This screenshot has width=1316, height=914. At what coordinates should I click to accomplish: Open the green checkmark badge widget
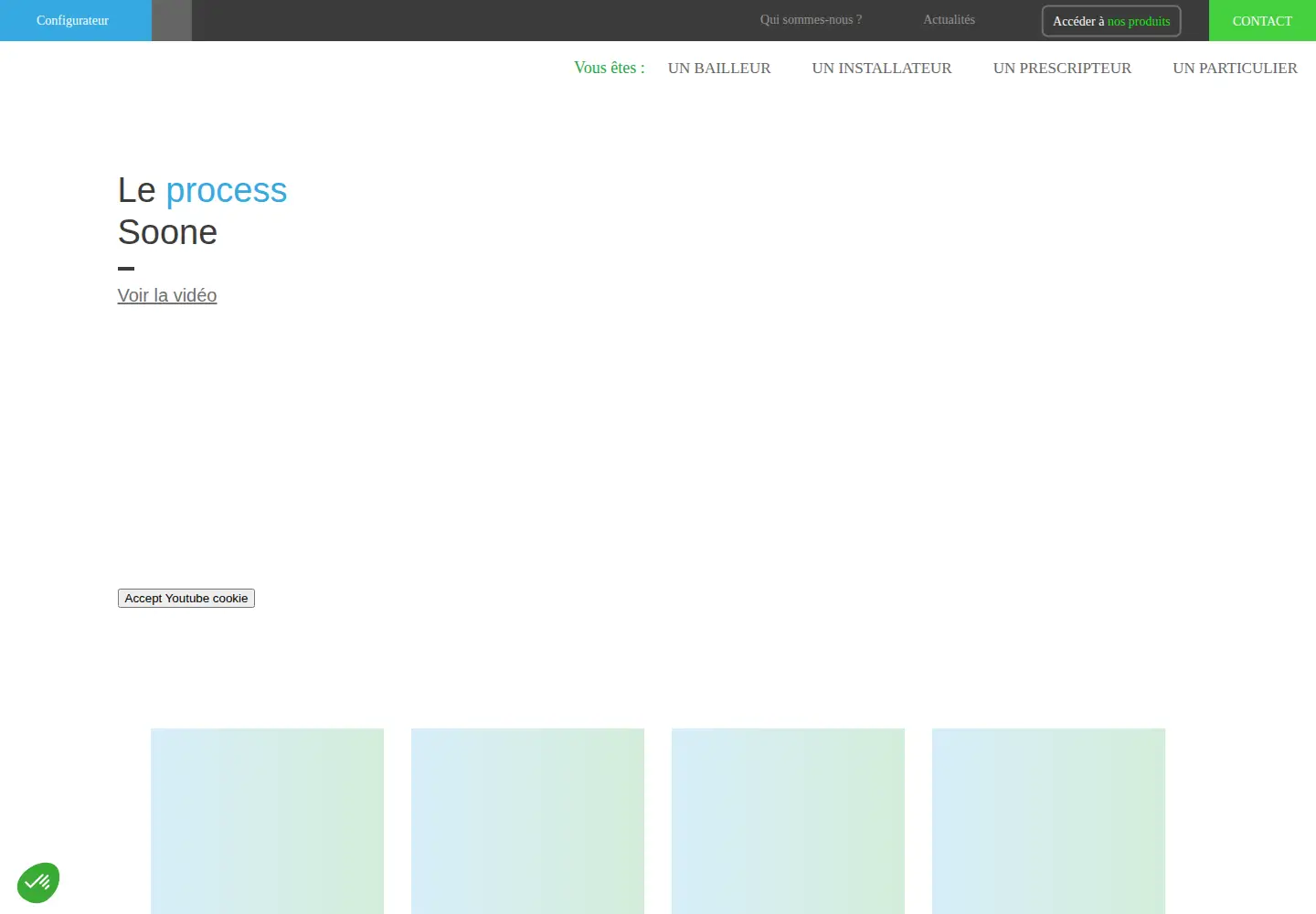tap(38, 883)
